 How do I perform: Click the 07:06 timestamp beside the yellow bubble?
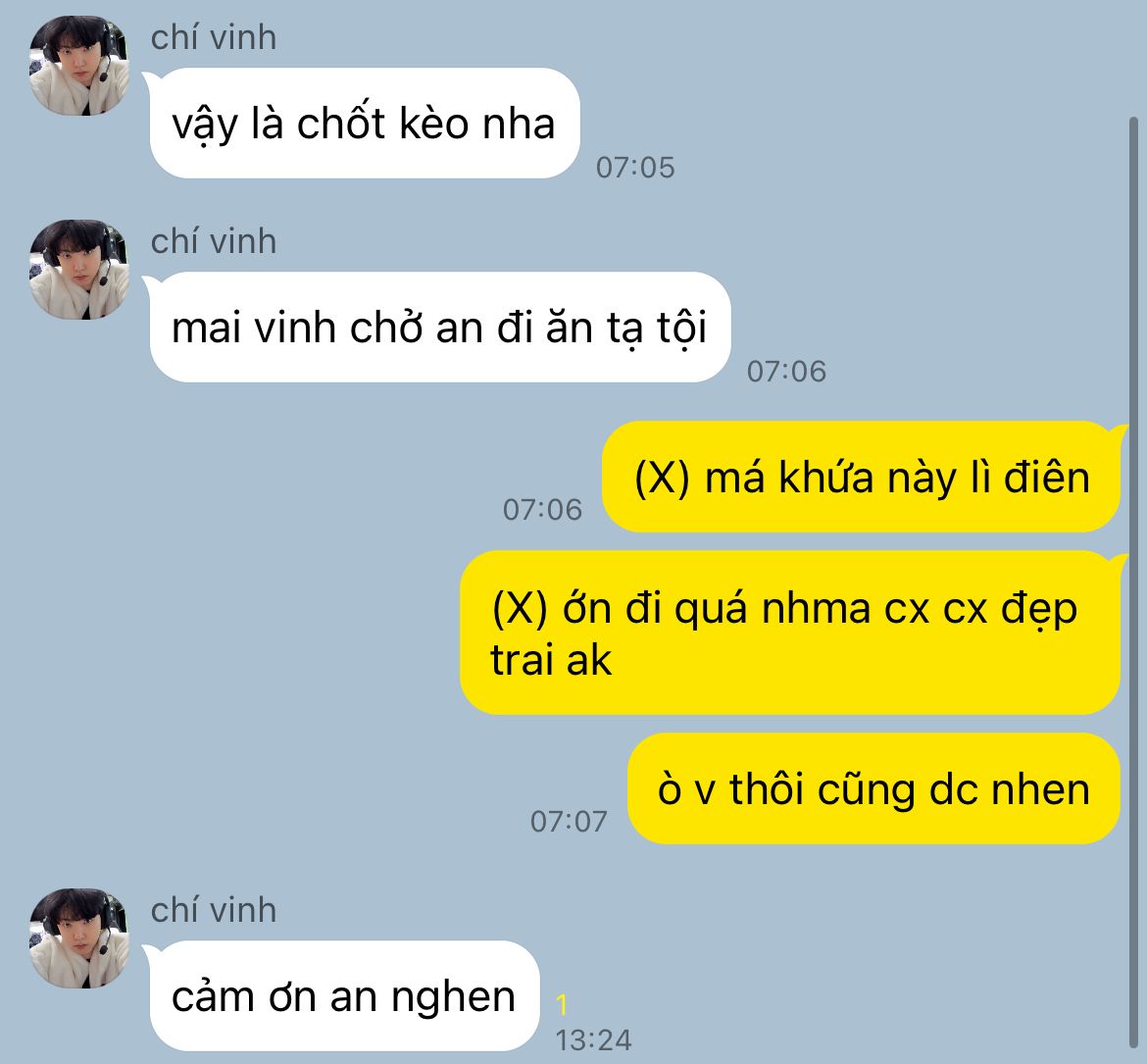coord(542,510)
